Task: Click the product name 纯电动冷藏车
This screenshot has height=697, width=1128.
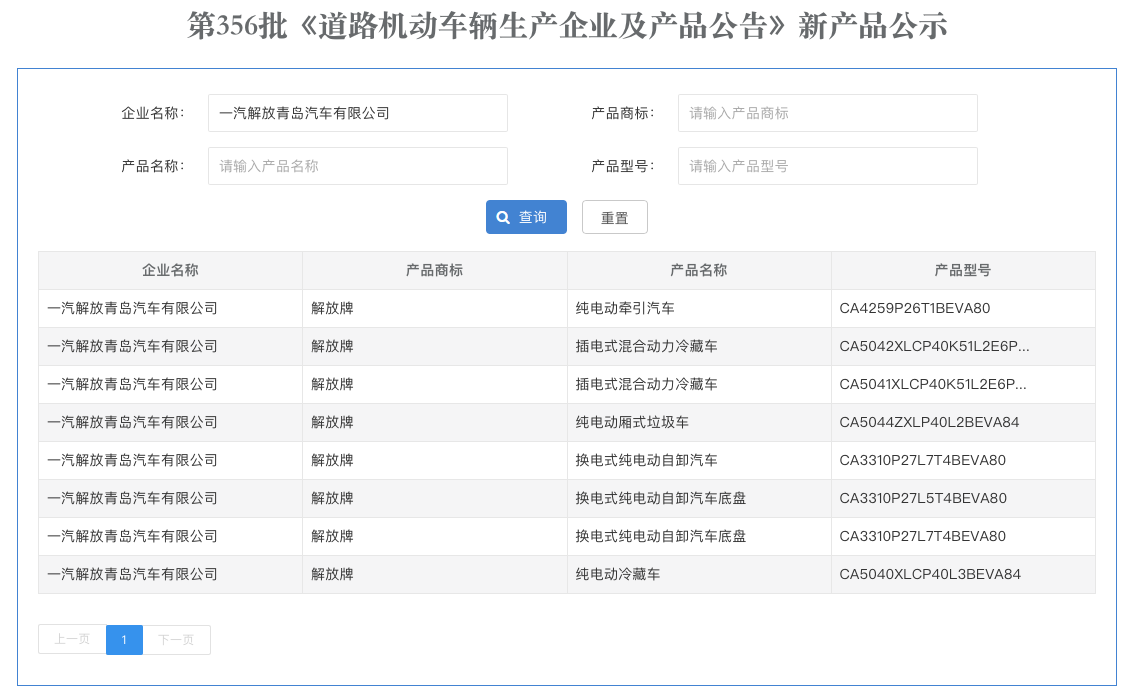Action: click(617, 575)
